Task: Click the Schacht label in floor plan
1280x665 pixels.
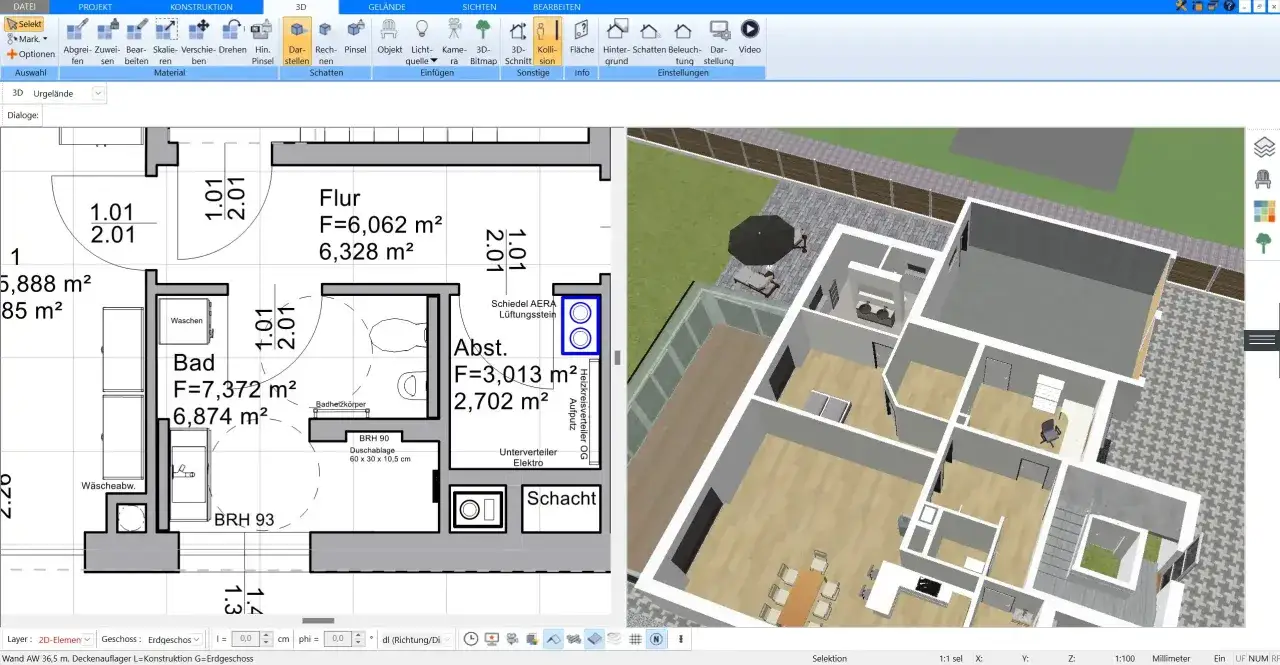Action: [x=562, y=498]
